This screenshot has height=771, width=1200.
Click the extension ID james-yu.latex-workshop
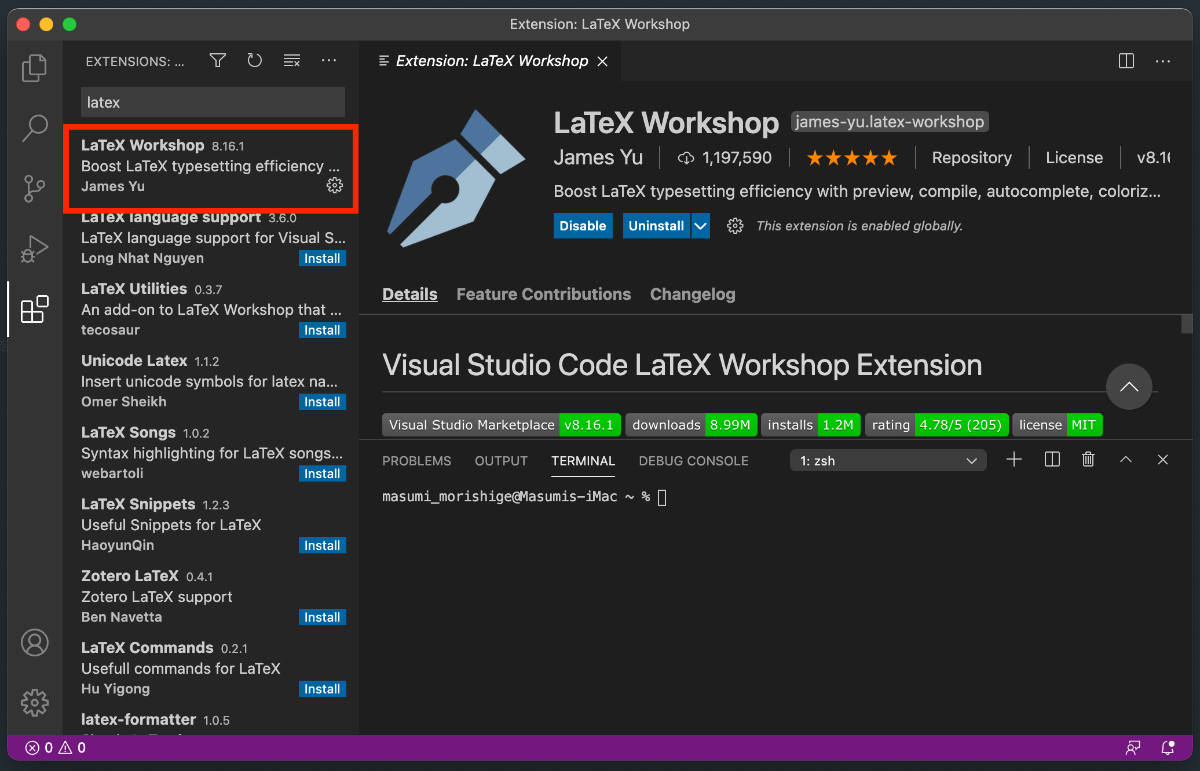pos(890,122)
